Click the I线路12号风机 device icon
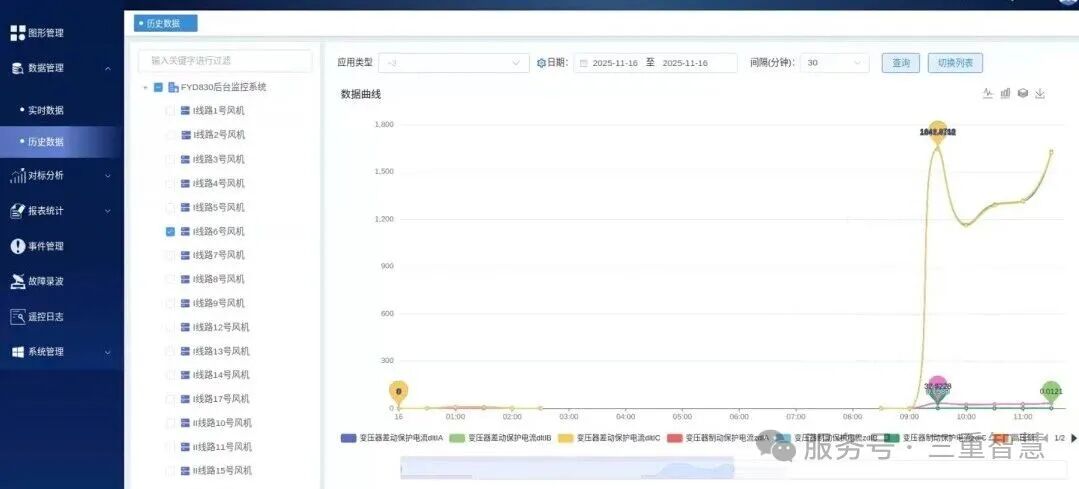Image resolution: width=1079 pixels, height=489 pixels. 185,327
